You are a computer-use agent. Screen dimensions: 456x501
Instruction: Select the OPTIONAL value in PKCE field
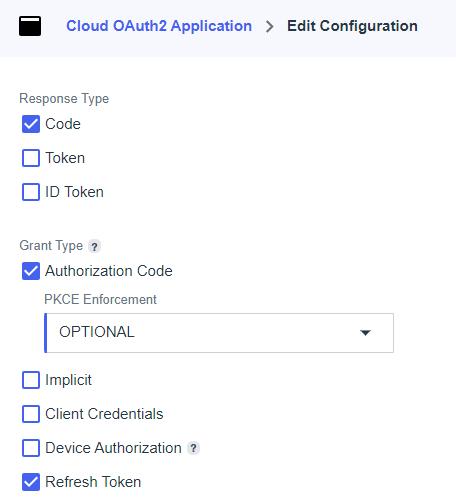click(x=97, y=332)
